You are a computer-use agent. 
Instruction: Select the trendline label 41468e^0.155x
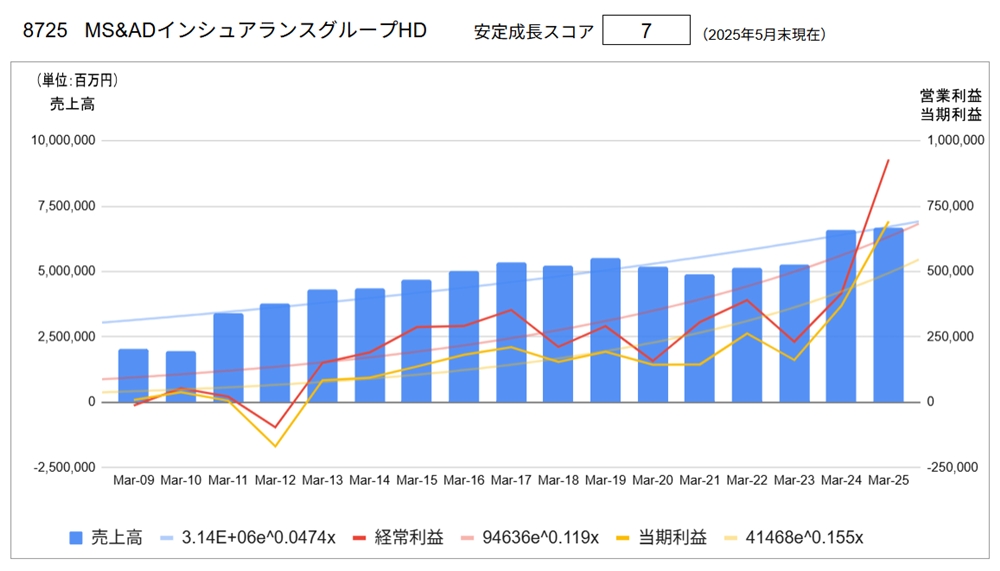click(x=804, y=538)
